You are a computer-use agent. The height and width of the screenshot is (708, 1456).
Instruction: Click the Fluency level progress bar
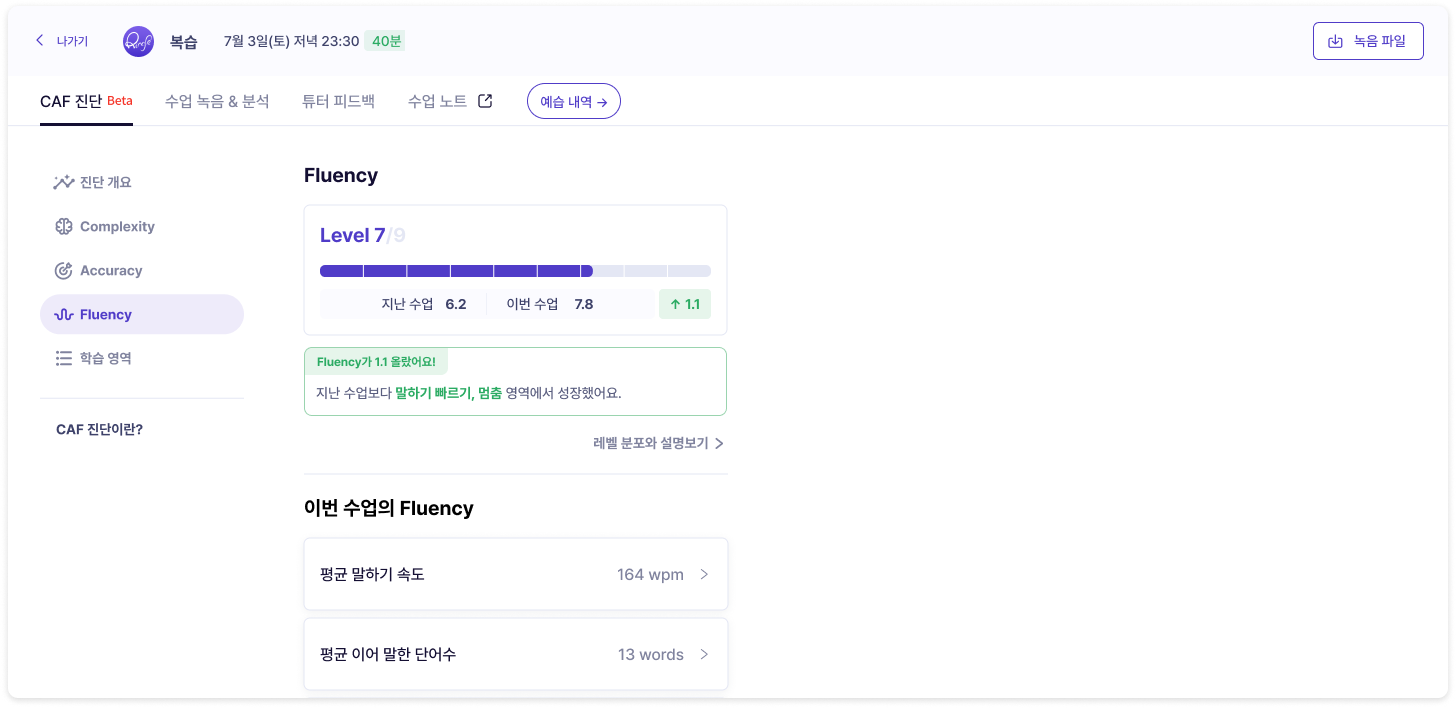point(515,271)
